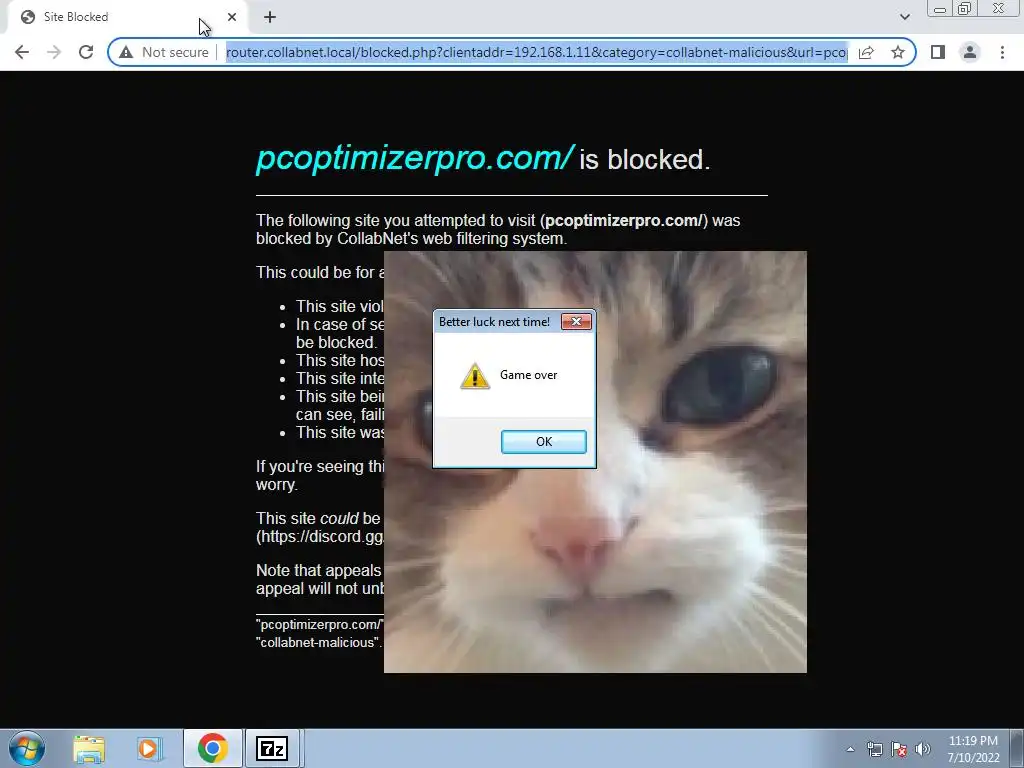Viewport: 1024px width, 768px height.
Task: Close the "Better luck next time!" dialog
Action: [576, 321]
